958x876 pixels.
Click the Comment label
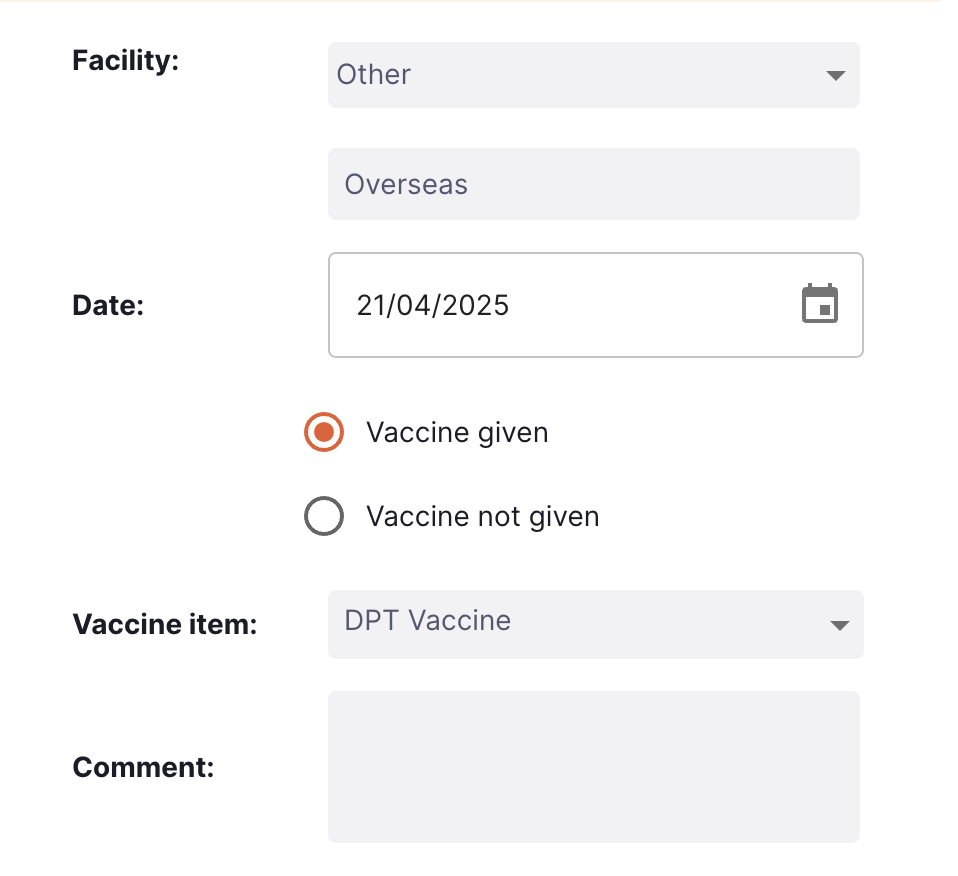tap(143, 767)
